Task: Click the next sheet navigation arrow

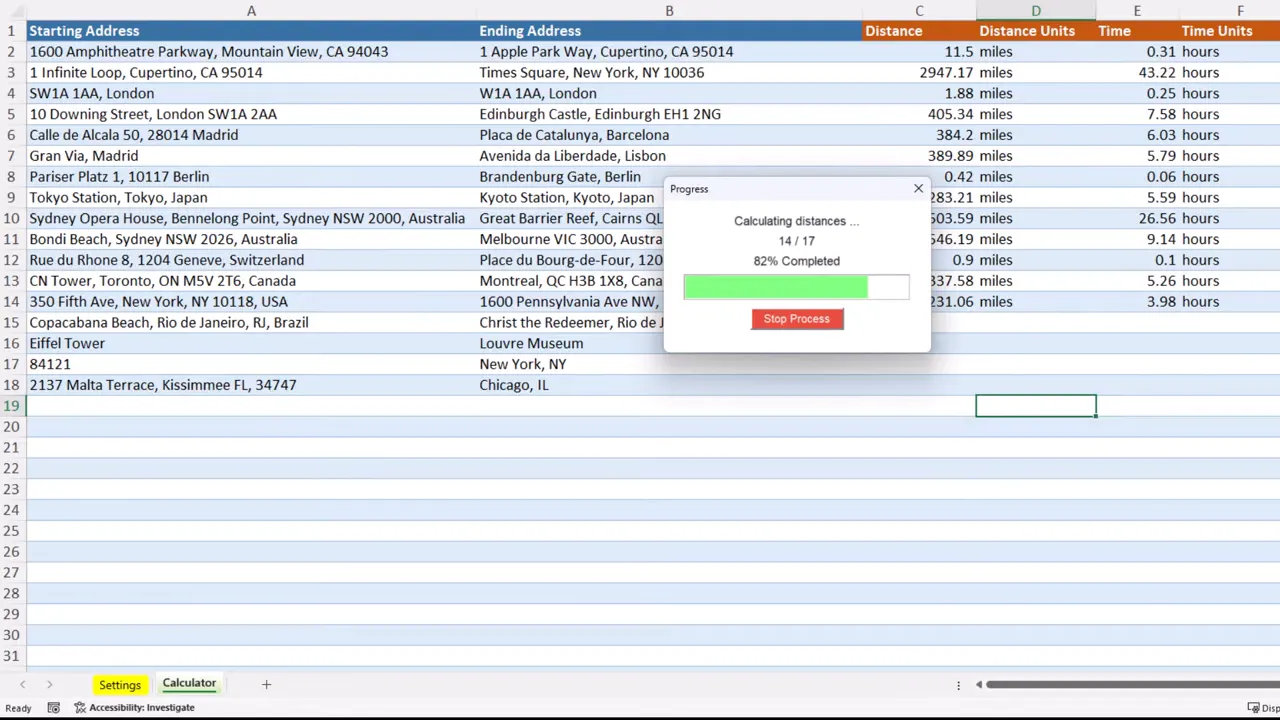Action: (49, 685)
